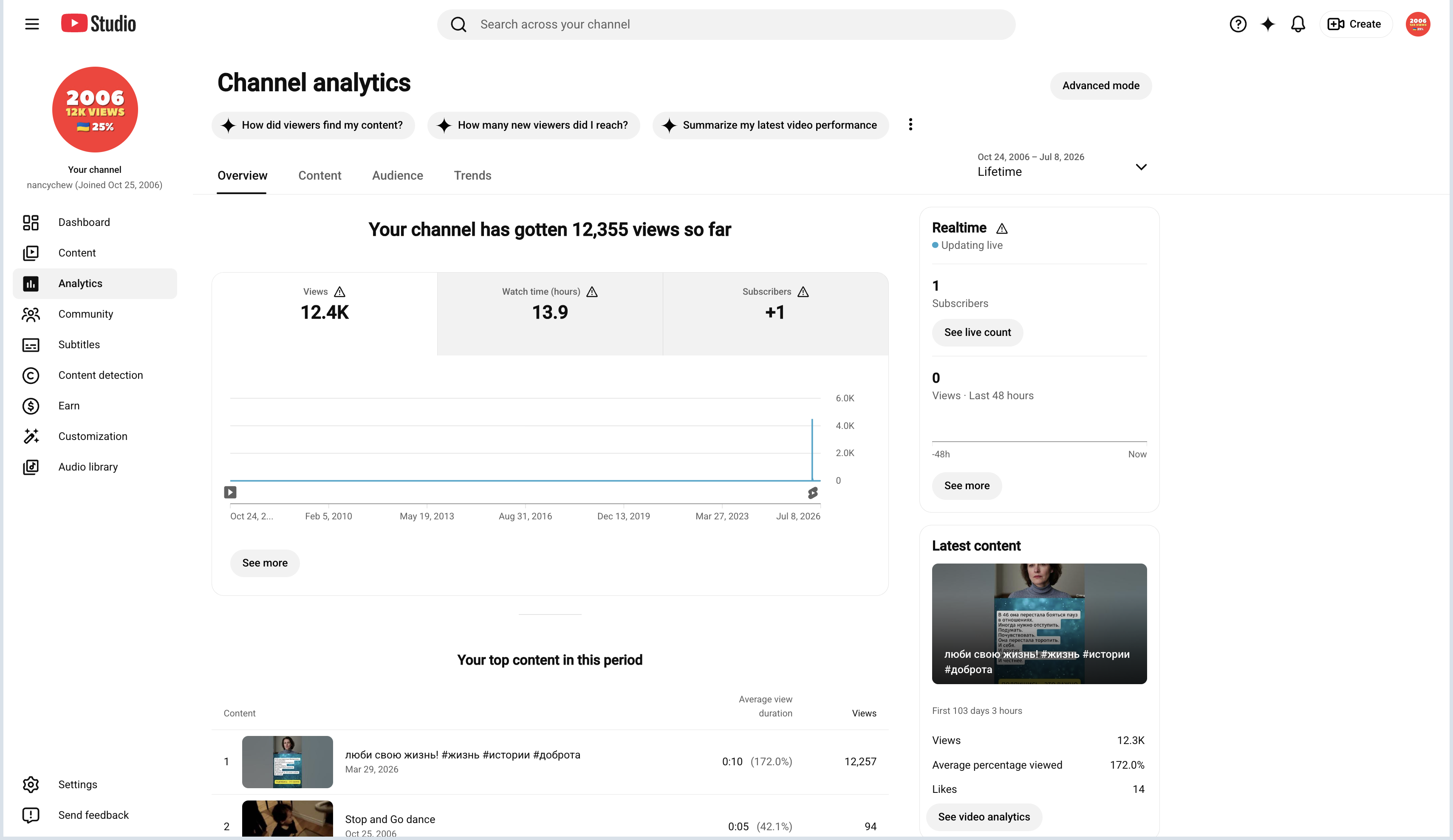
Task: Click 'How many new viewers did I reach?' chip
Action: tap(533, 125)
